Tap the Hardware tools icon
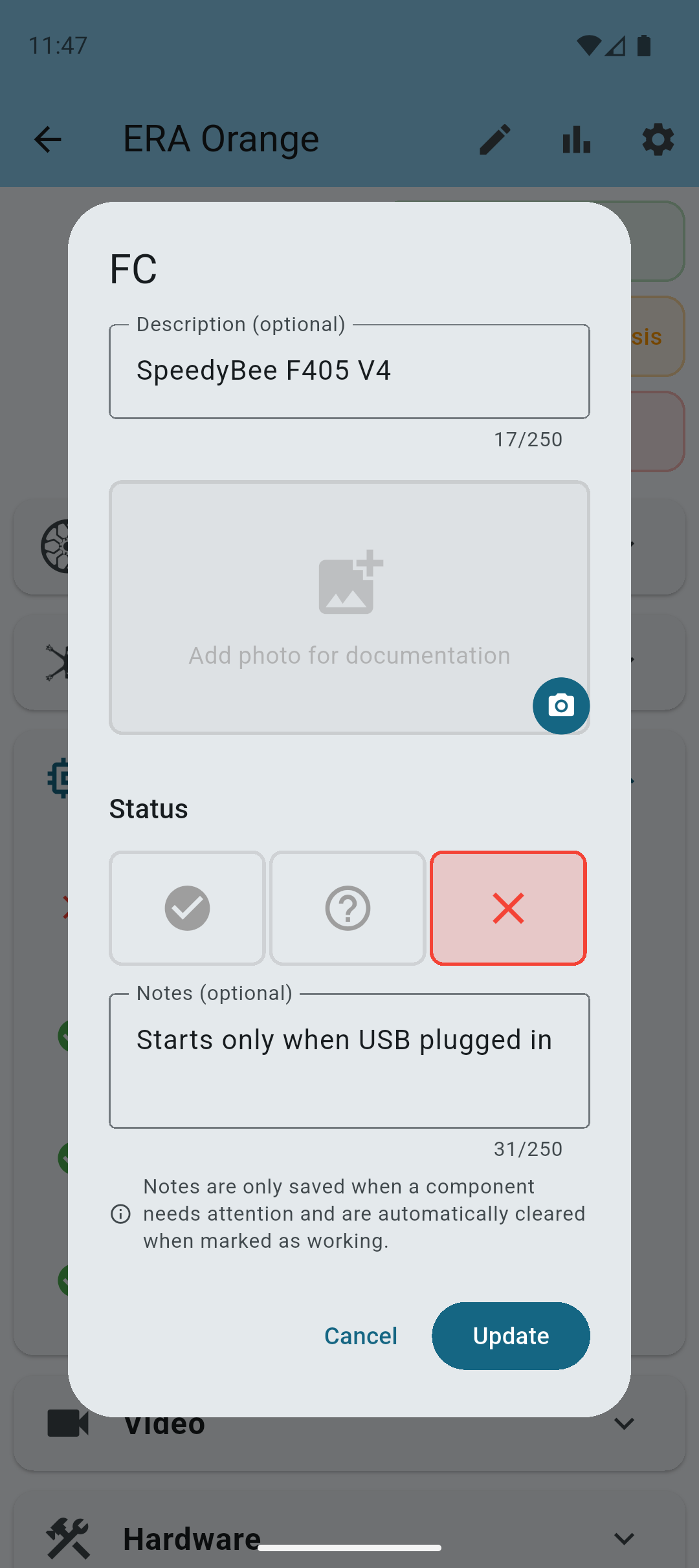The height and width of the screenshot is (1568, 699). (x=67, y=1538)
